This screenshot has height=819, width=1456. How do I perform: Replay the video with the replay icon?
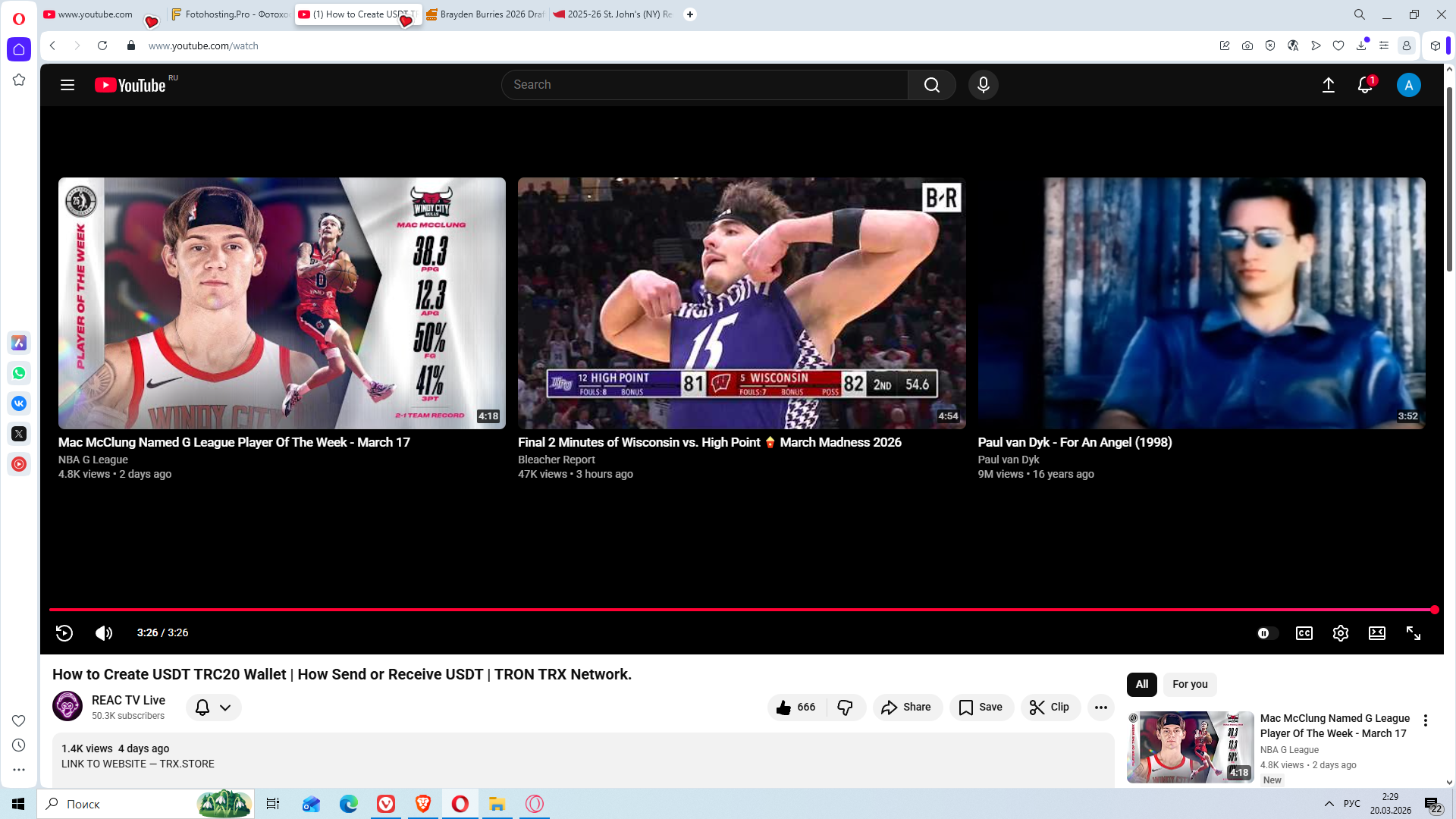point(64,633)
